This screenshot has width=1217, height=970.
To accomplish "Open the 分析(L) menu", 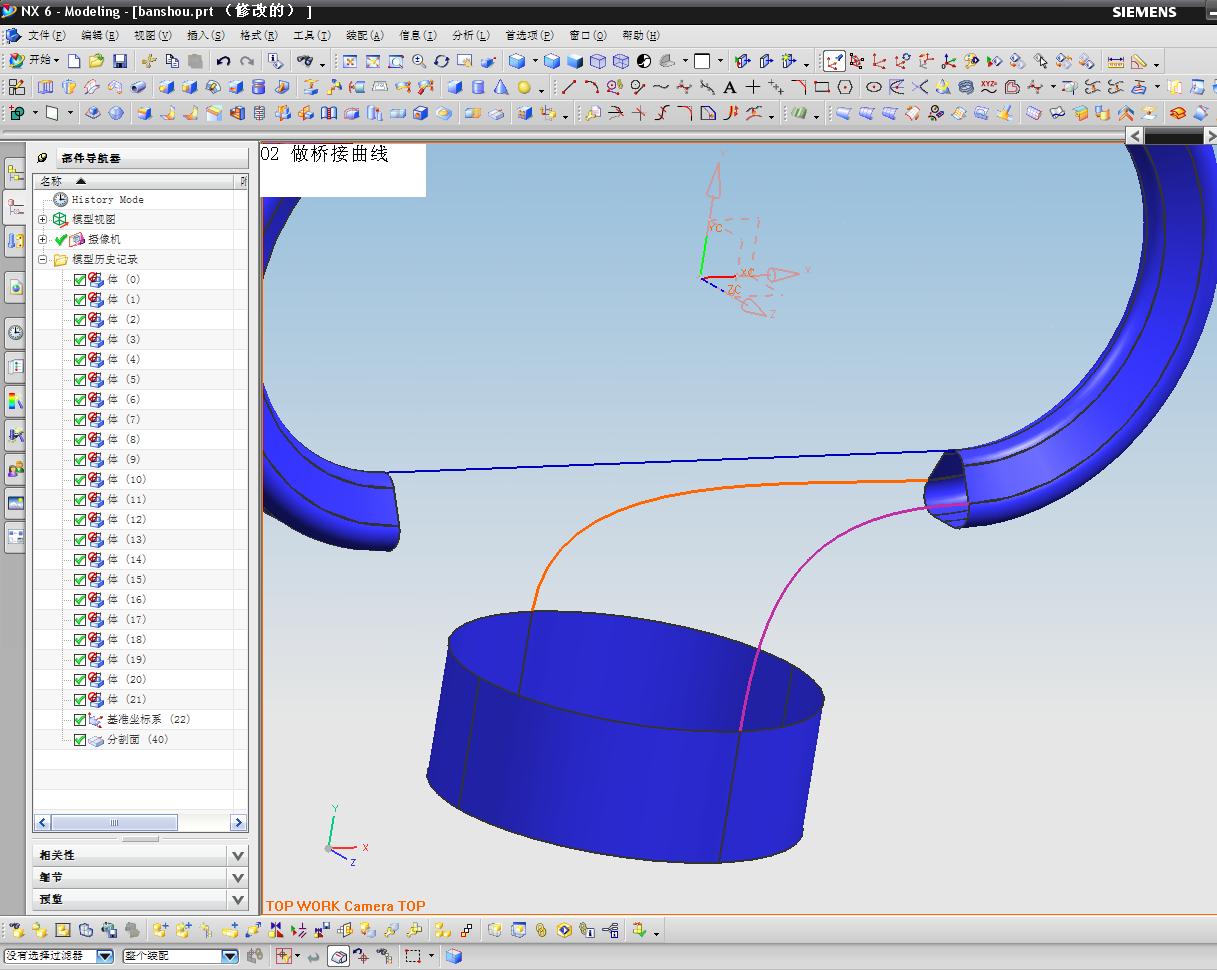I will pos(470,35).
